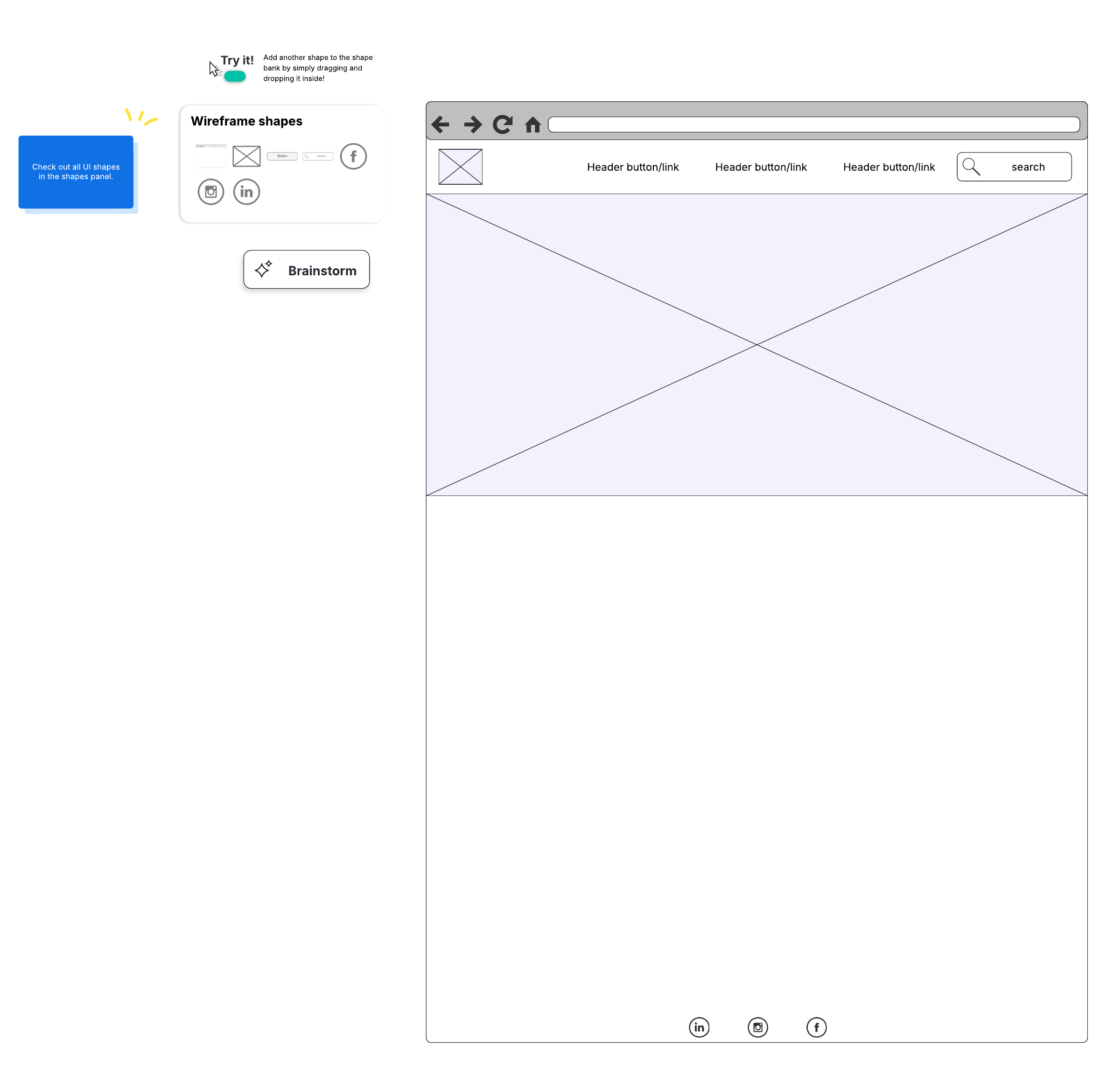The image size is (1120, 1081).
Task: Click the blue shapes panel sticky note
Action: 76,171
